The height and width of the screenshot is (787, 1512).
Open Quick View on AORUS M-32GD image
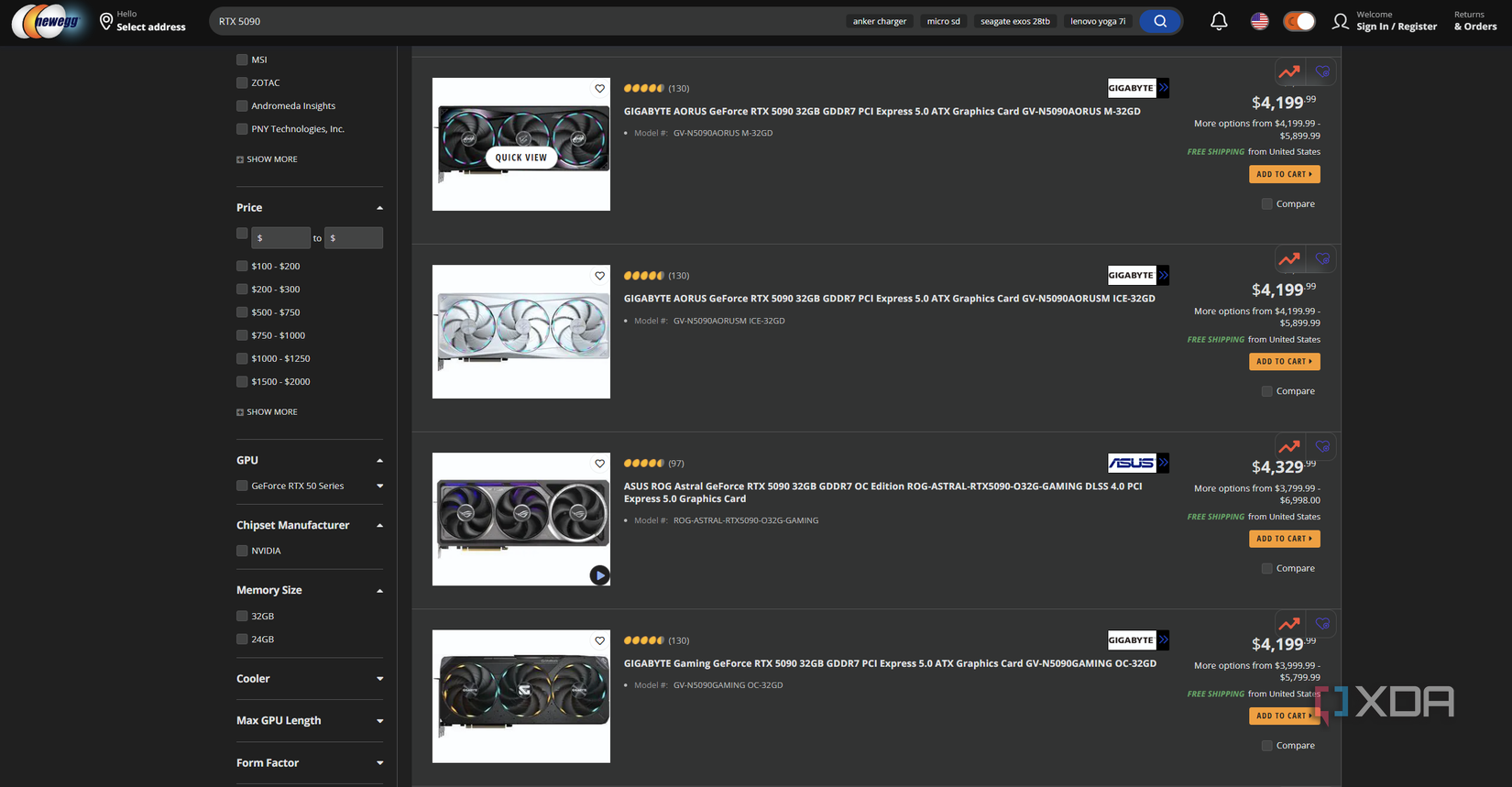(x=521, y=158)
